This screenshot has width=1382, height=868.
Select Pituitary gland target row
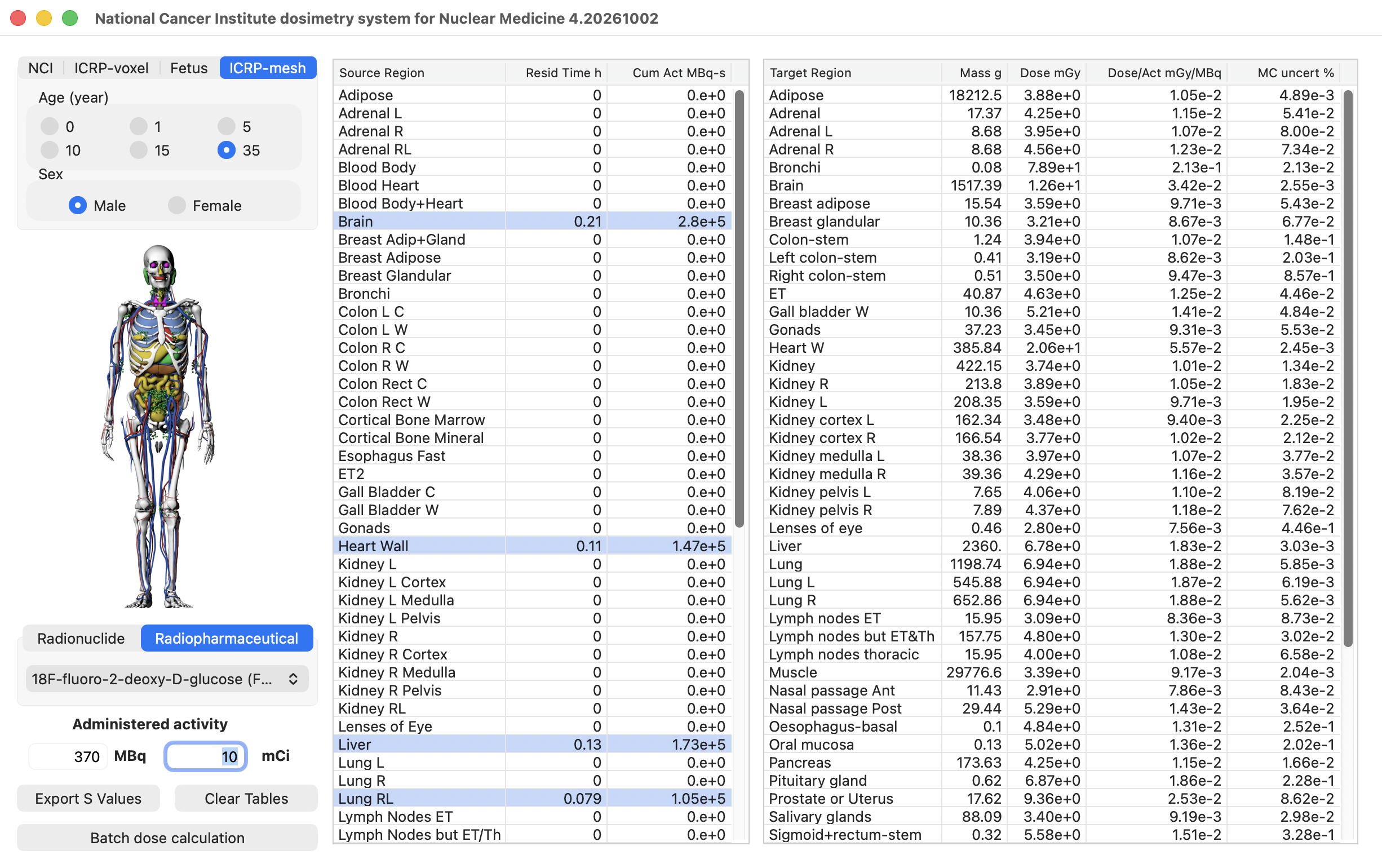point(1053,780)
